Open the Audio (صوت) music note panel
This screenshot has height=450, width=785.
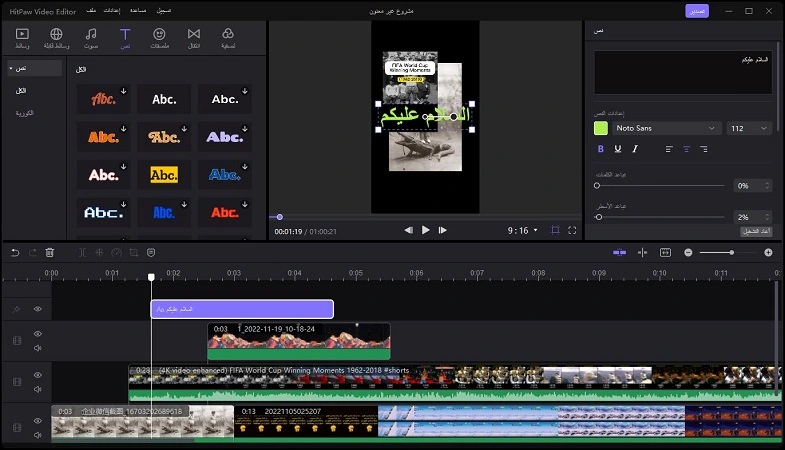click(91, 38)
